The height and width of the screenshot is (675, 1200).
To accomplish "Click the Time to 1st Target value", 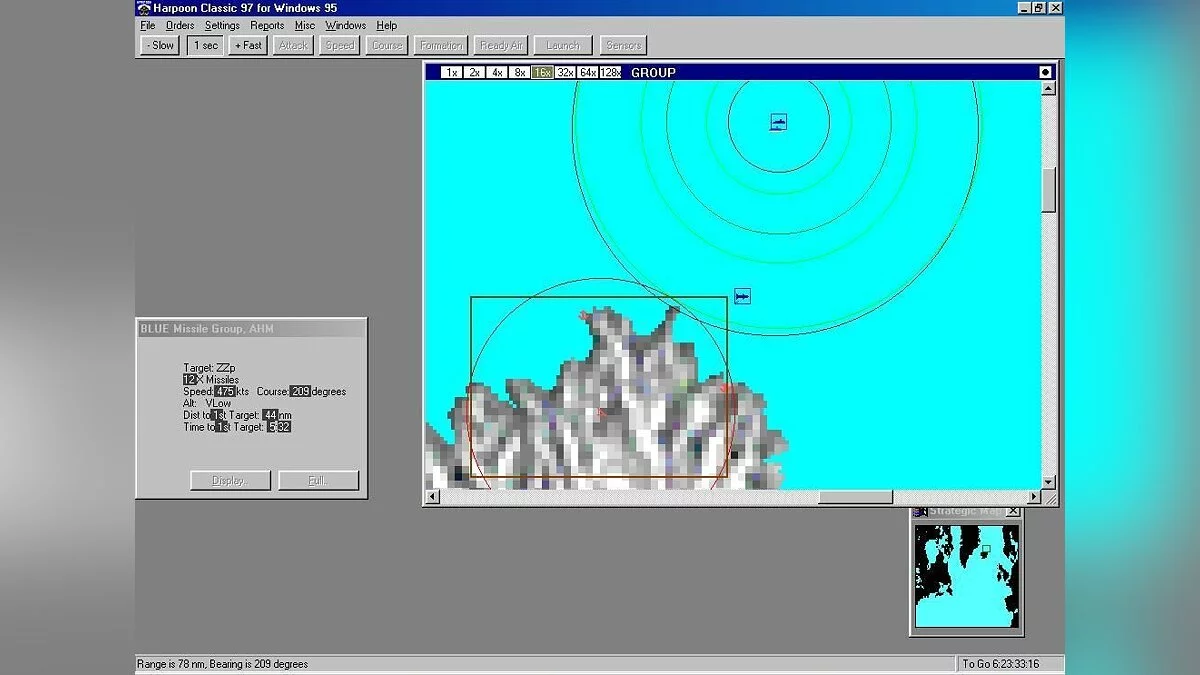I will pos(278,427).
